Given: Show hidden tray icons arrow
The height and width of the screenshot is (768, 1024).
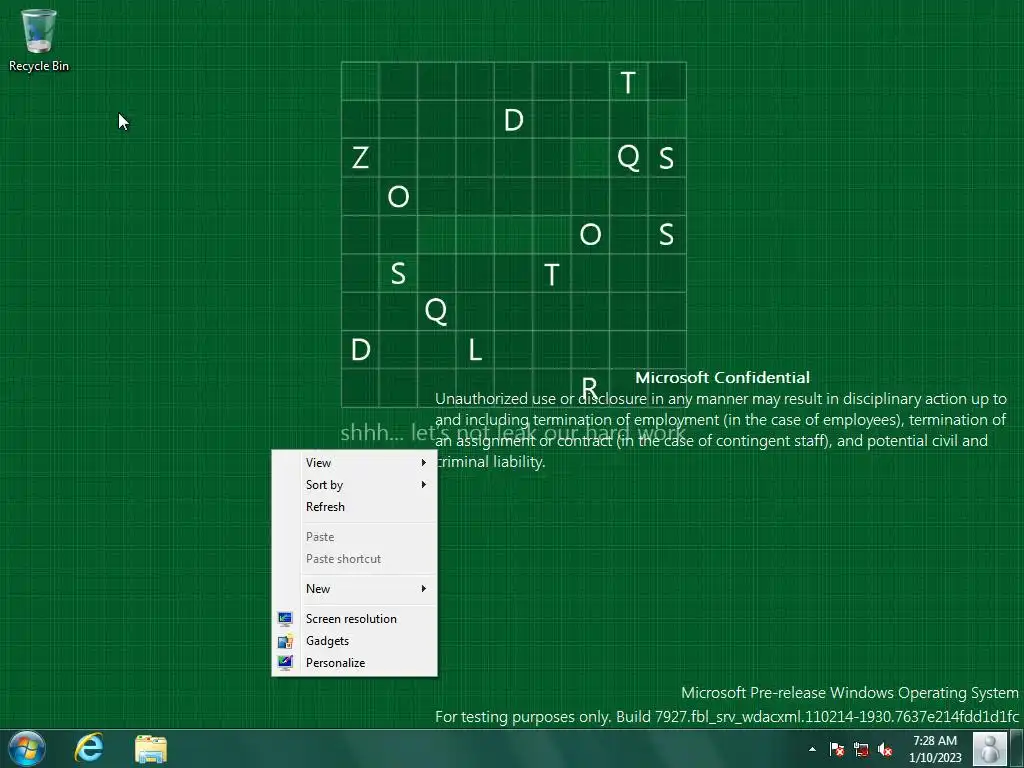Looking at the screenshot, I should (812, 749).
